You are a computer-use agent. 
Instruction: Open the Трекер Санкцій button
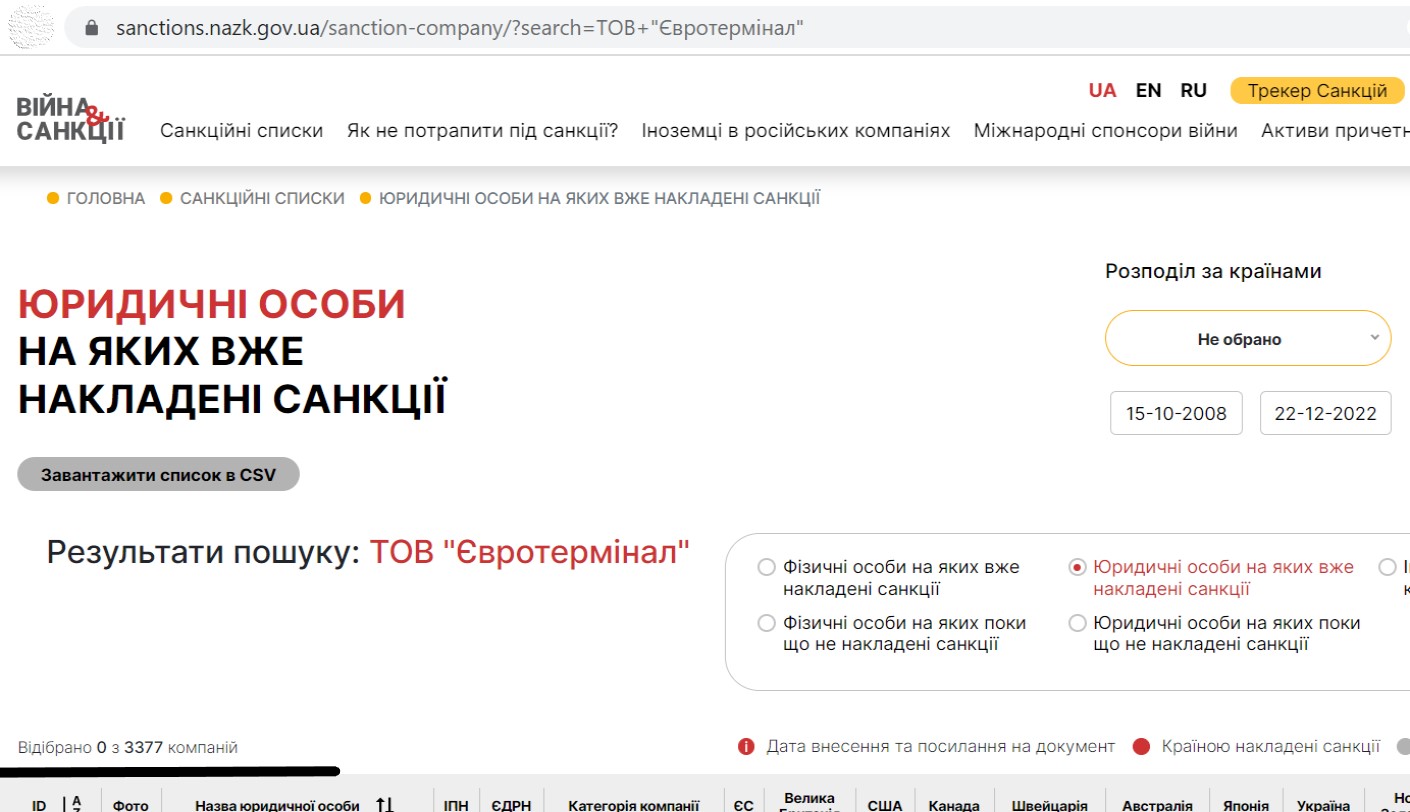pyautogui.click(x=1317, y=91)
